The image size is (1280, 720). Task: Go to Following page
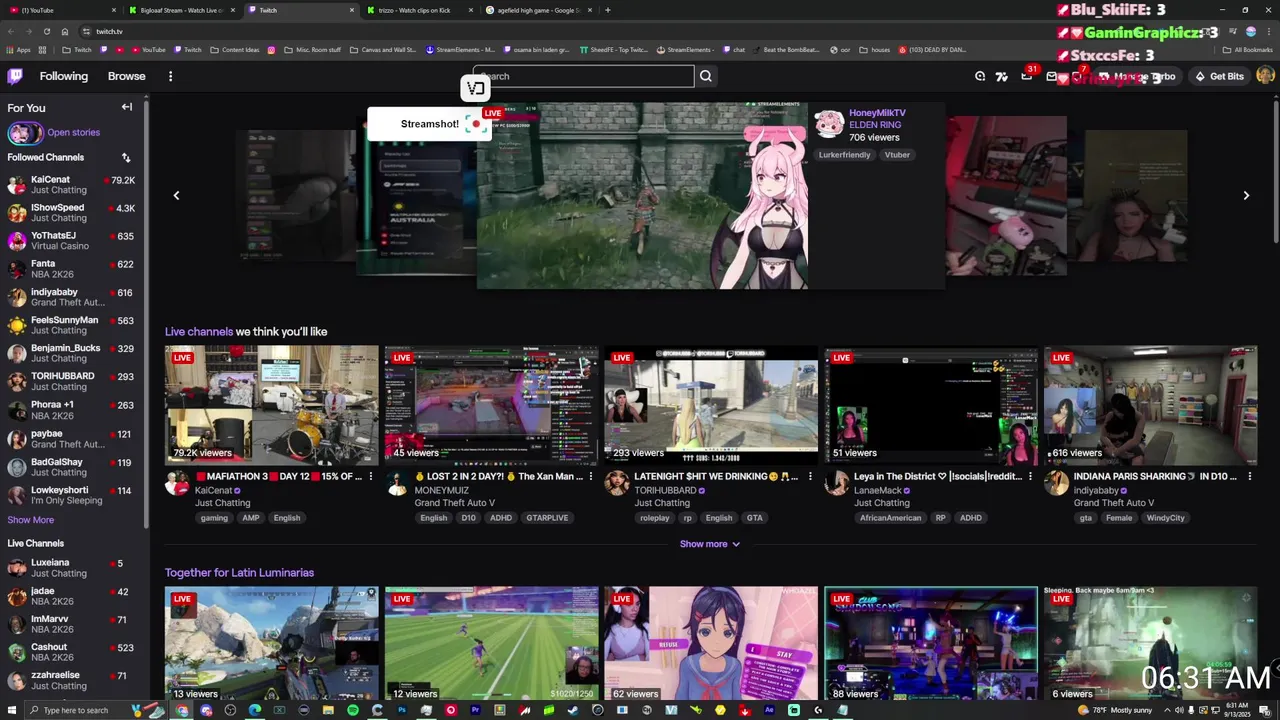[x=64, y=76]
